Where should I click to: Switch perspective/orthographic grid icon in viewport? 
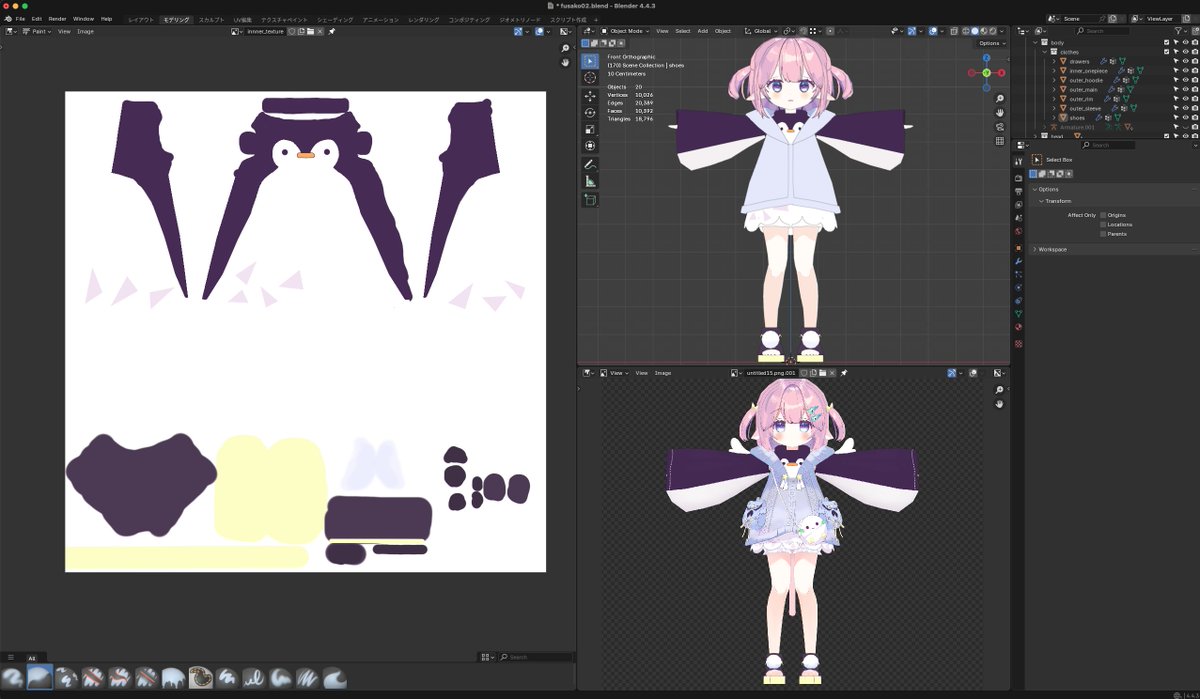(1000, 141)
